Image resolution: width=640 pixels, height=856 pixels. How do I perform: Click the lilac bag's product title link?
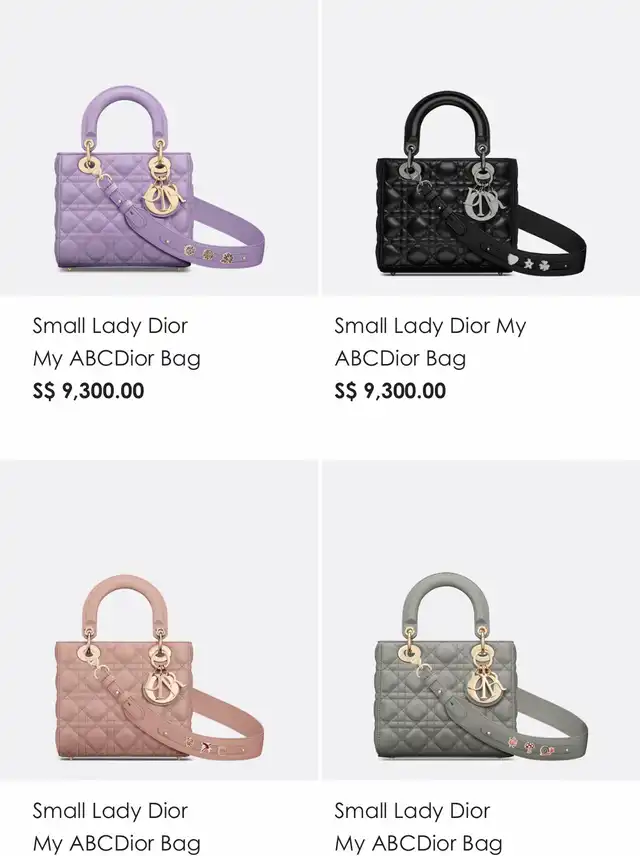coord(116,342)
